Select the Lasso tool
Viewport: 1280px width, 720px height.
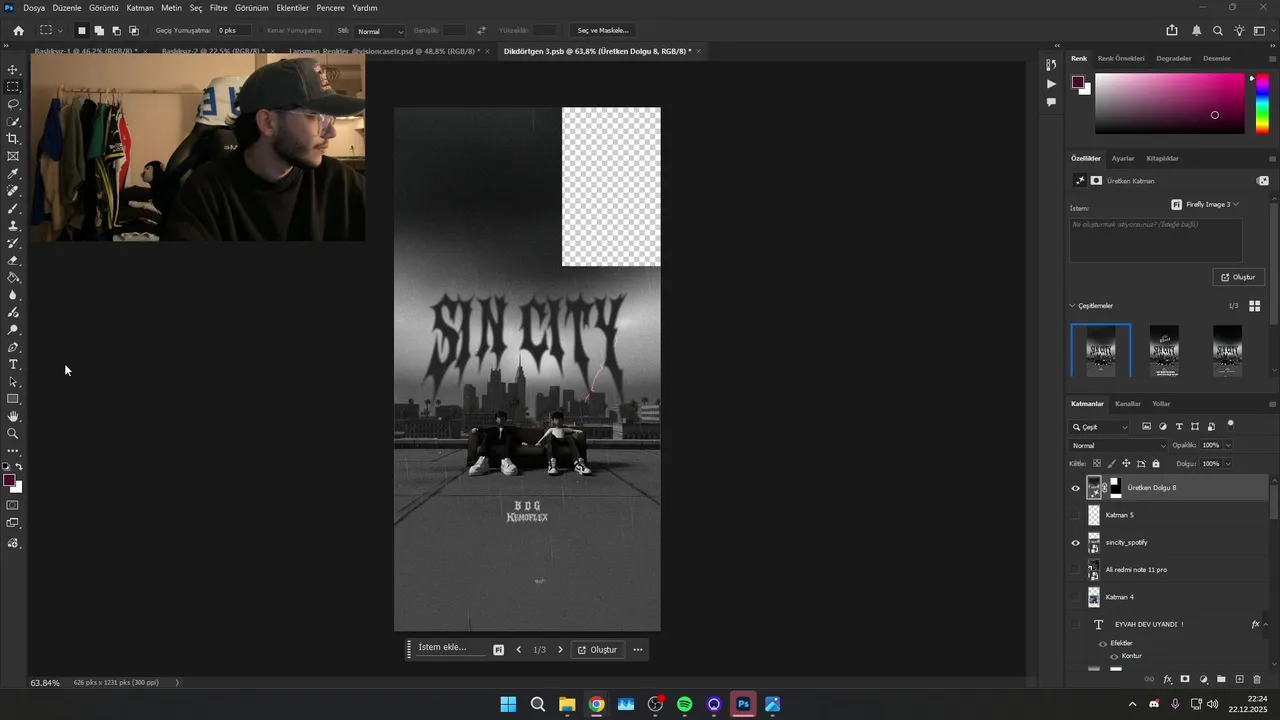click(x=13, y=104)
